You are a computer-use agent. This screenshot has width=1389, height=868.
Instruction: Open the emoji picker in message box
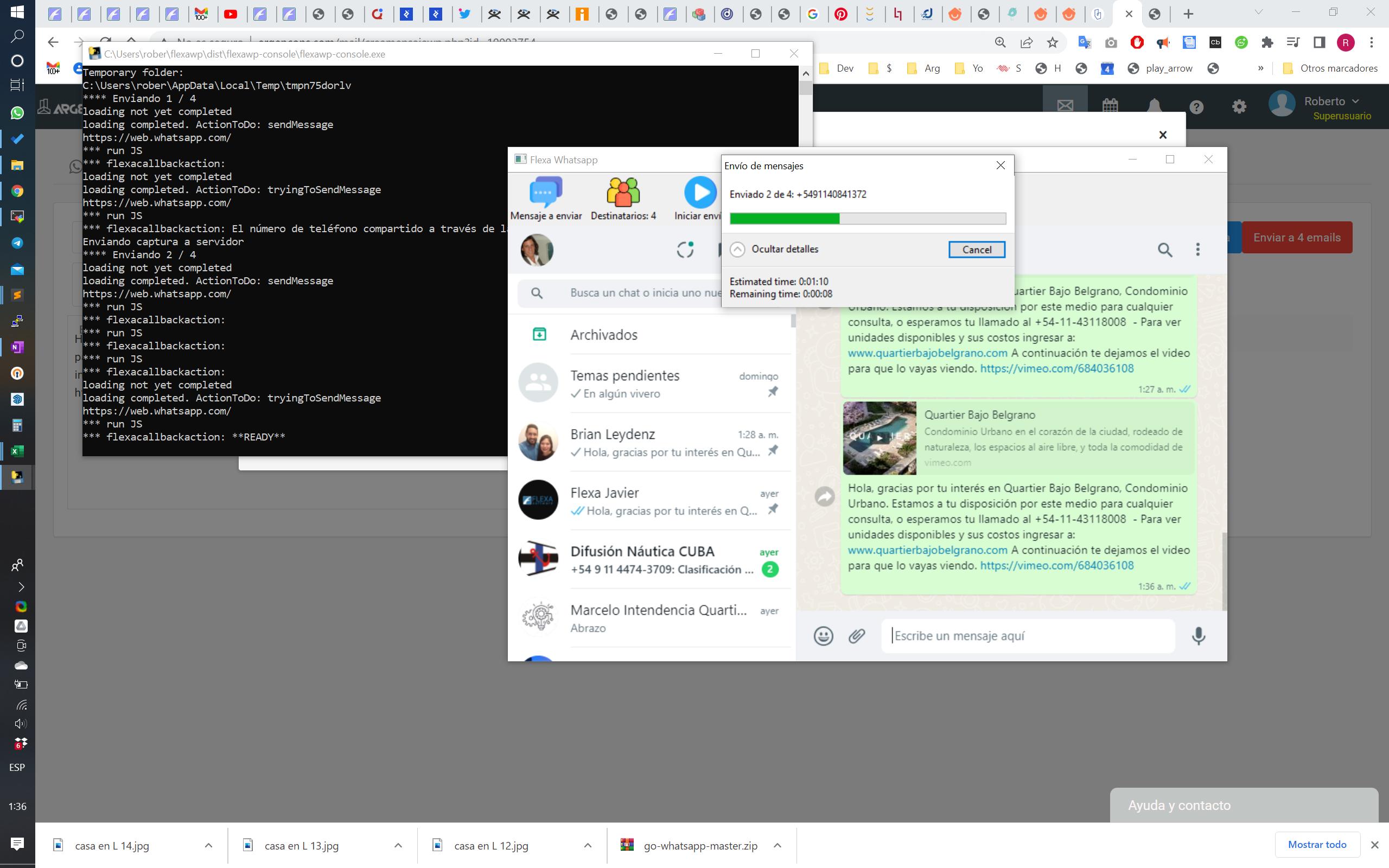click(x=823, y=635)
